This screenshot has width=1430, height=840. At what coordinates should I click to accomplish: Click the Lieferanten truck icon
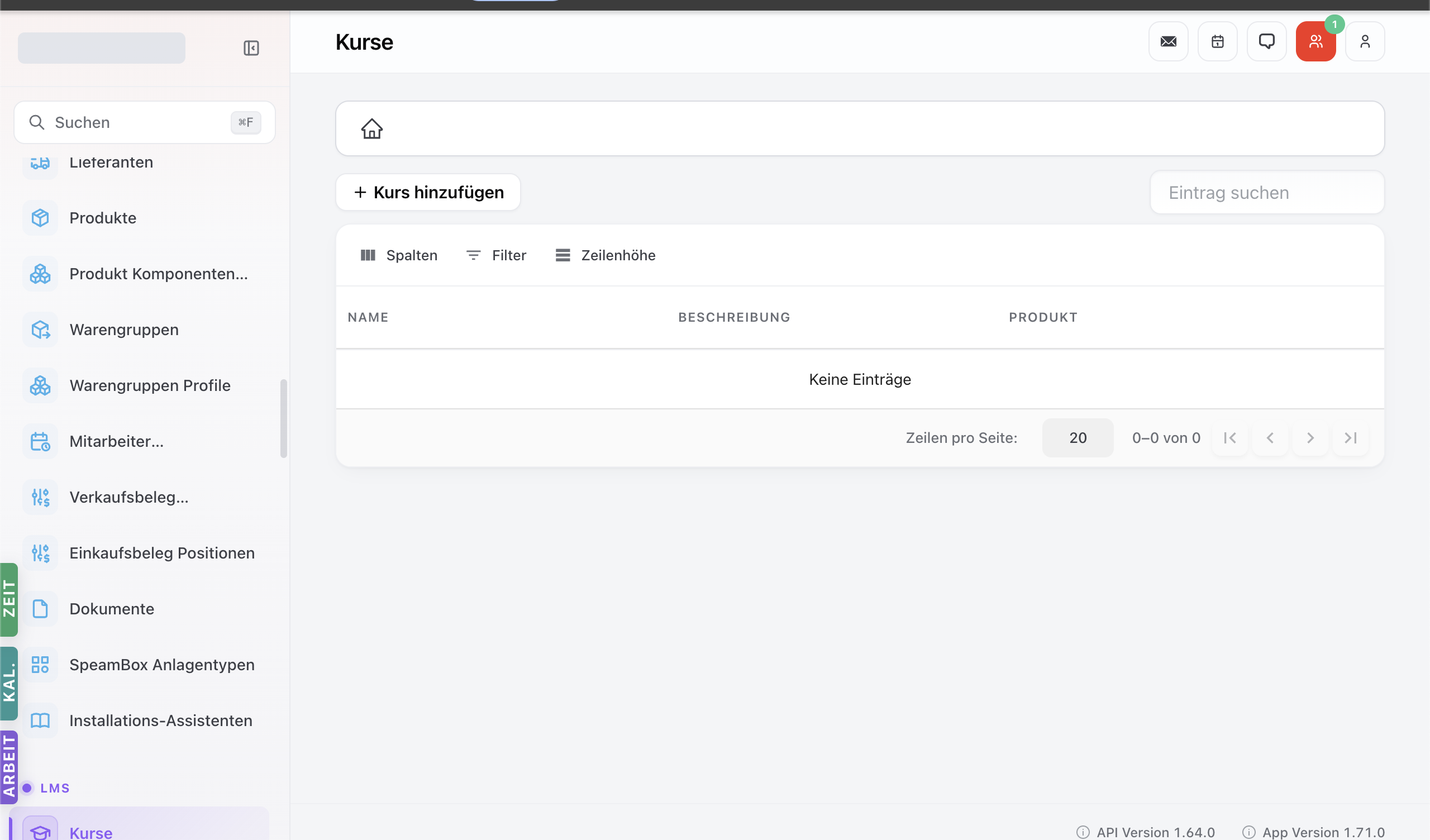pyautogui.click(x=40, y=164)
